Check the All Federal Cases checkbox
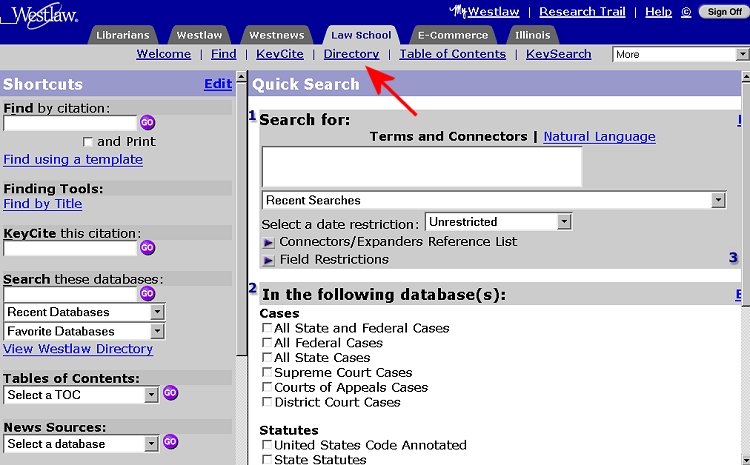Image resolution: width=750 pixels, height=465 pixels. [x=267, y=343]
